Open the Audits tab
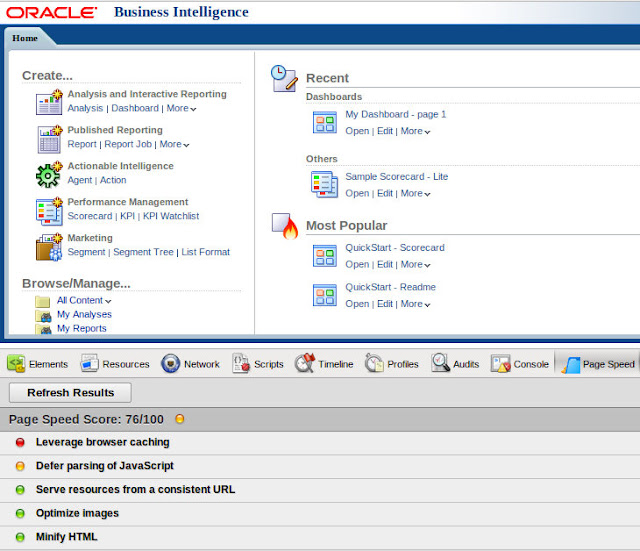 click(455, 364)
